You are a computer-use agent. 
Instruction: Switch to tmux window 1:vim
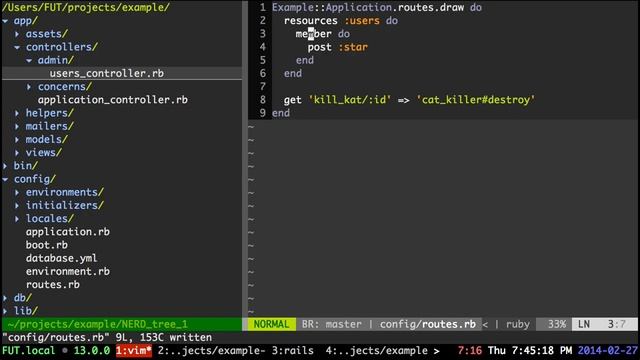click(134, 351)
